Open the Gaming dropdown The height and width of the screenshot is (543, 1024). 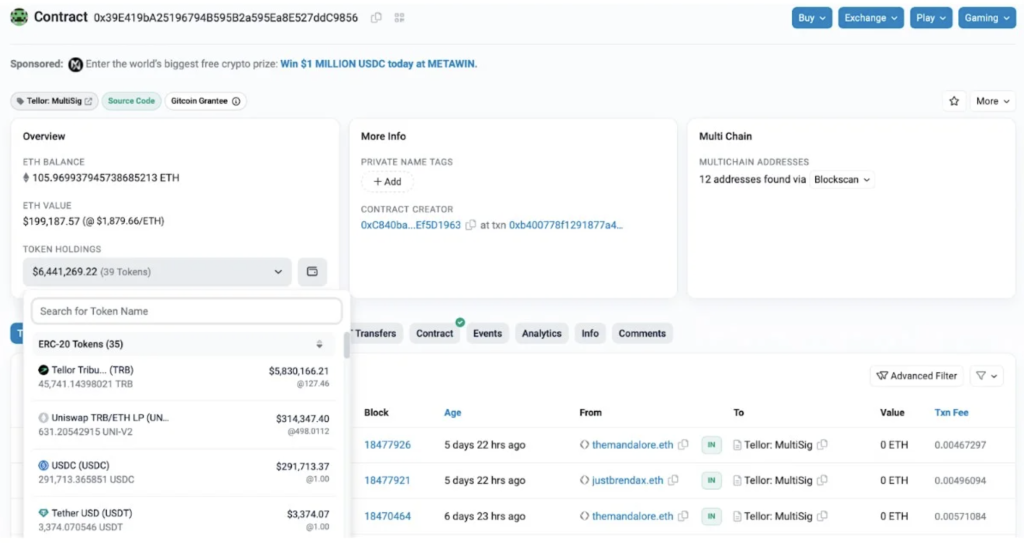987,18
